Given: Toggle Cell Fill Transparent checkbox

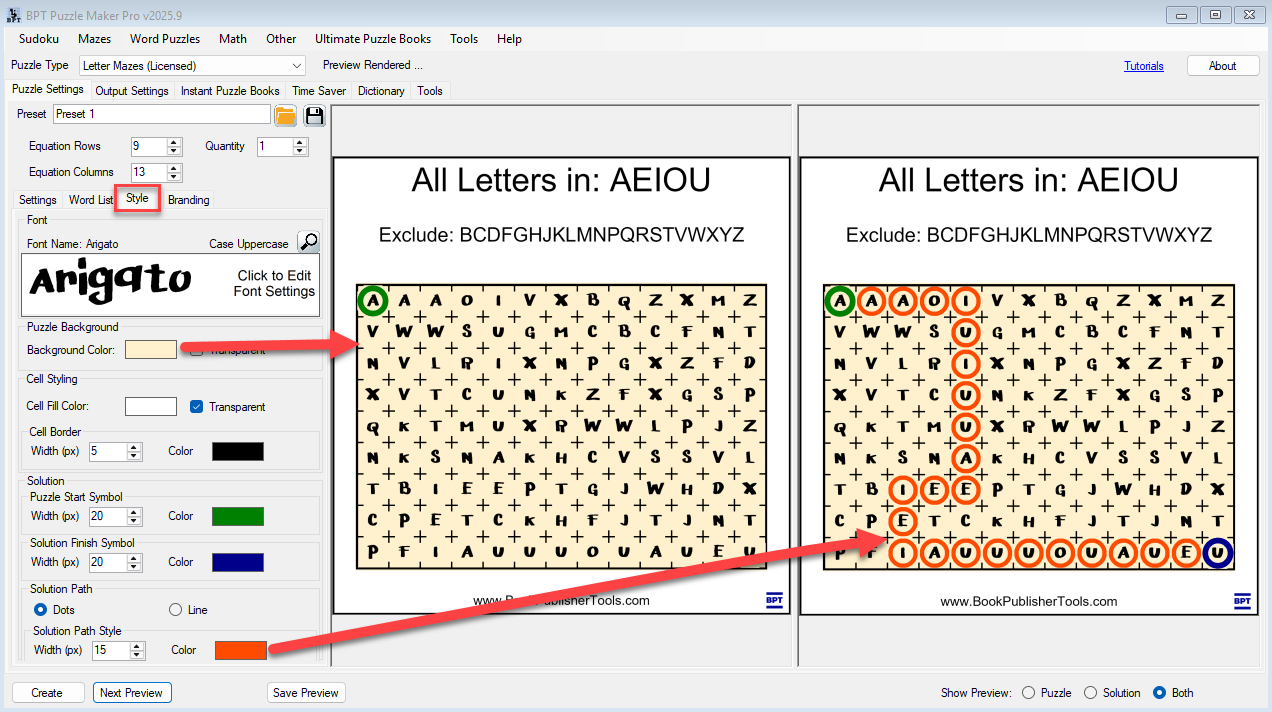Looking at the screenshot, I should point(197,407).
